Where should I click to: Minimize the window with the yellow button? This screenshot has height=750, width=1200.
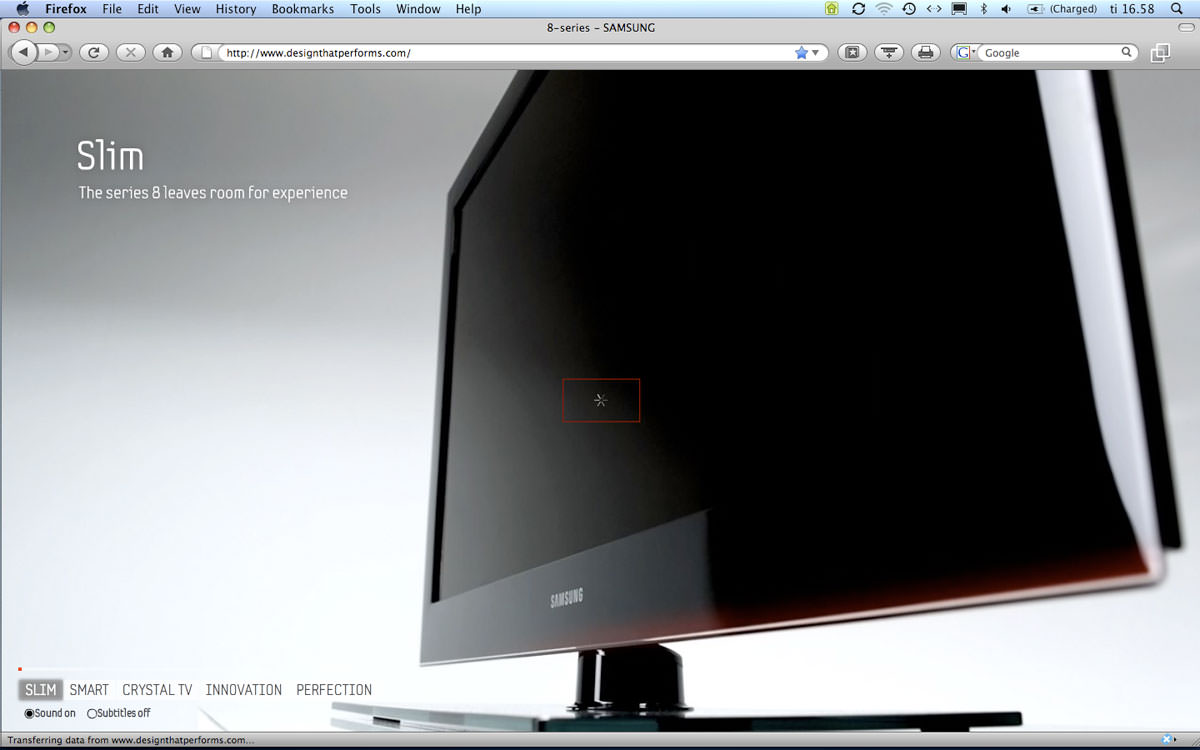pyautogui.click(x=32, y=28)
